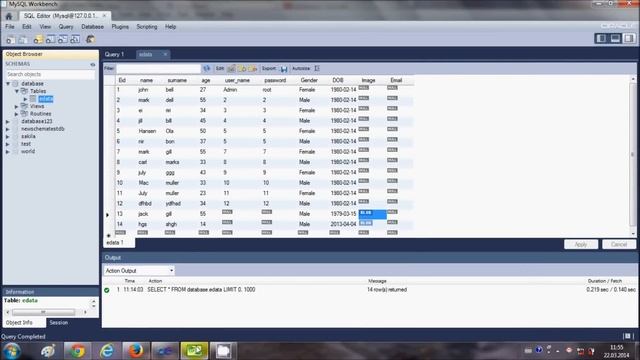The image size is (640, 360).
Task: Collapse the database schema node
Action: (8, 84)
